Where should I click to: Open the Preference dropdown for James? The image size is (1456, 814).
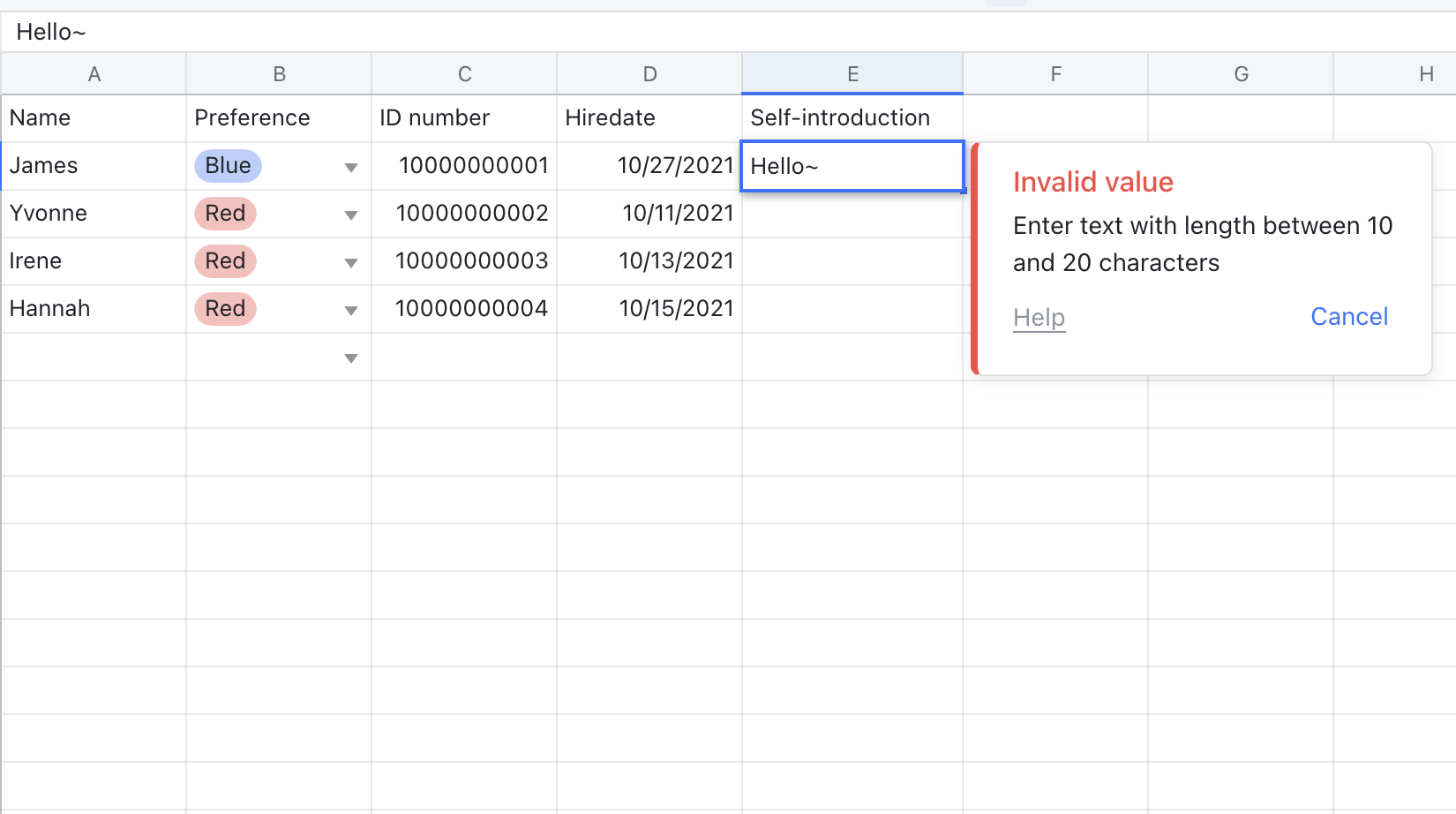[x=350, y=167]
